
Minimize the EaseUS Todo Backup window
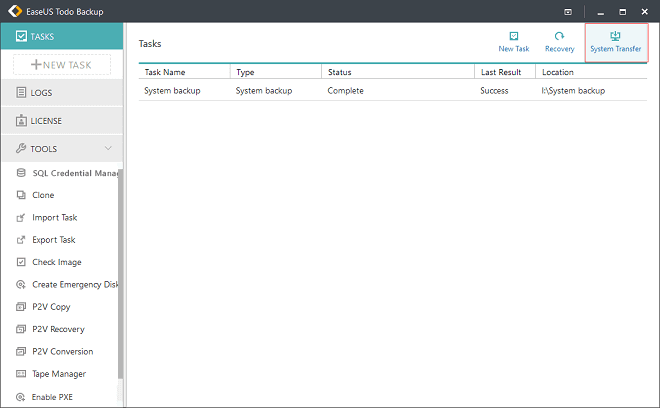tap(601, 12)
